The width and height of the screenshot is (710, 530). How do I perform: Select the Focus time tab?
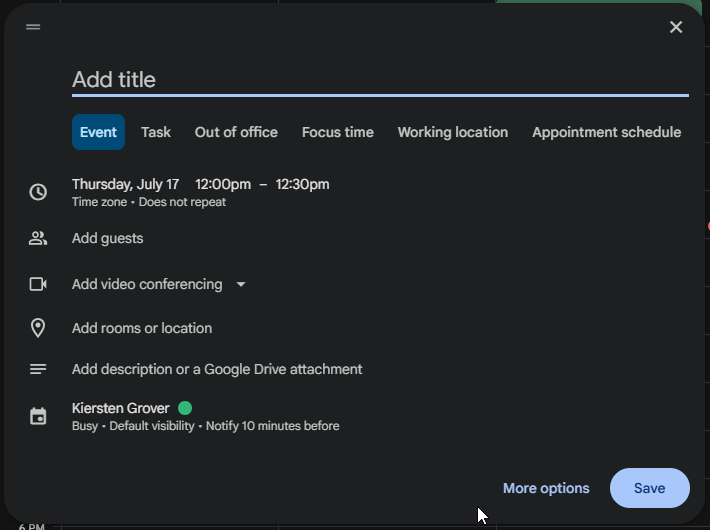click(338, 132)
